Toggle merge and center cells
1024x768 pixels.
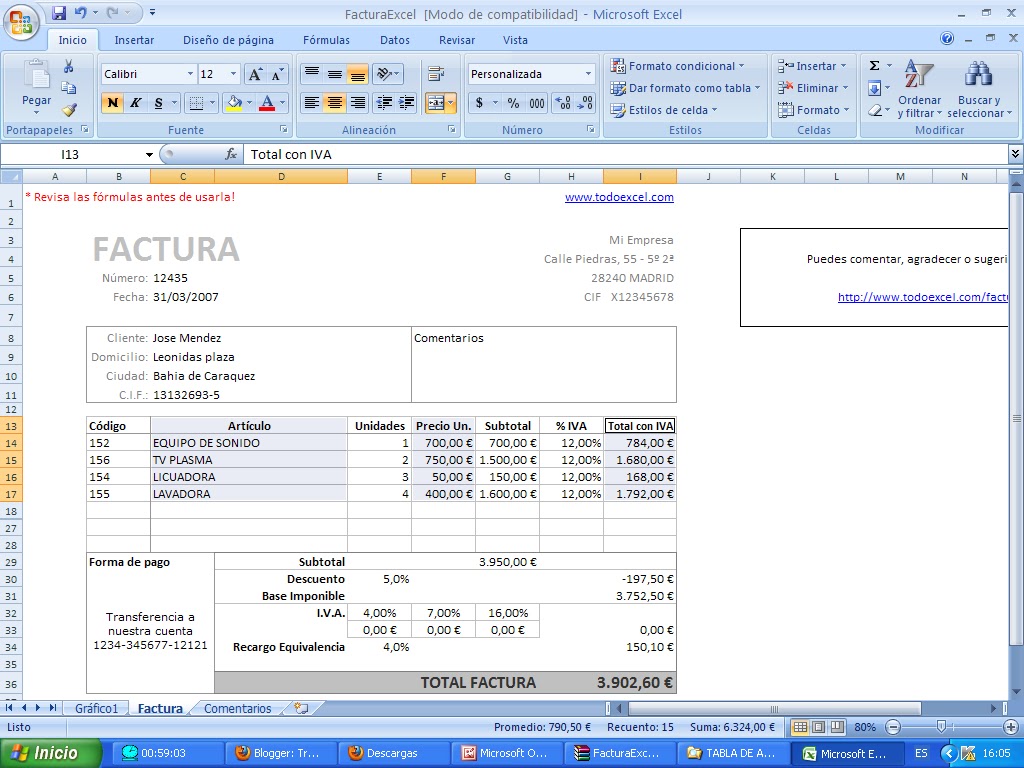(435, 102)
